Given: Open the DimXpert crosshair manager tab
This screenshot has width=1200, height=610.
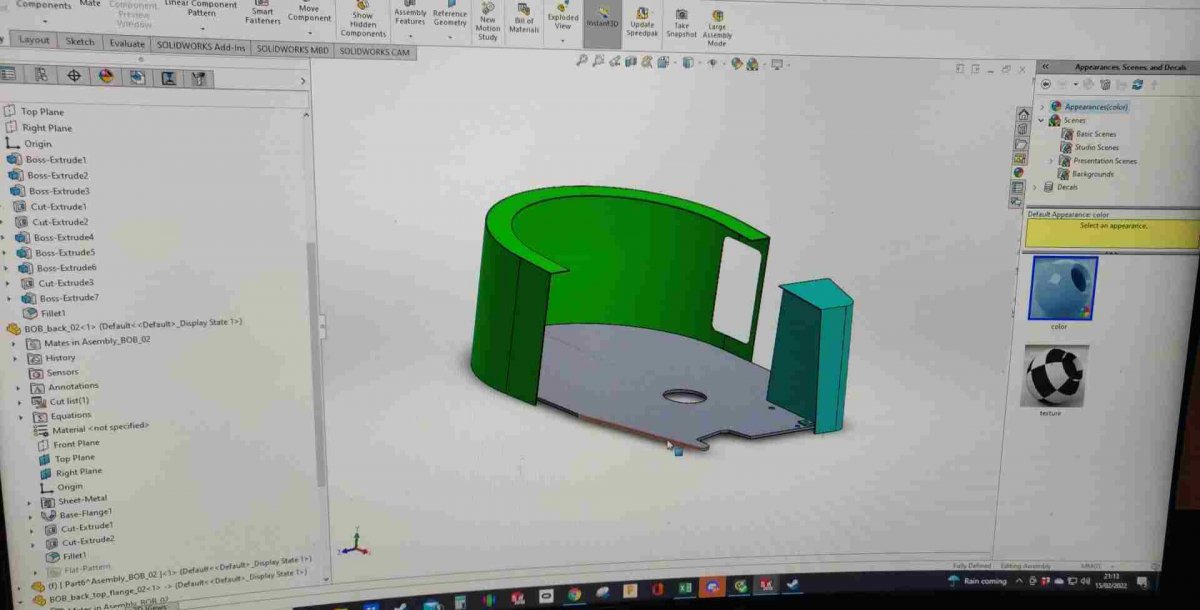Looking at the screenshot, I should click(x=73, y=76).
